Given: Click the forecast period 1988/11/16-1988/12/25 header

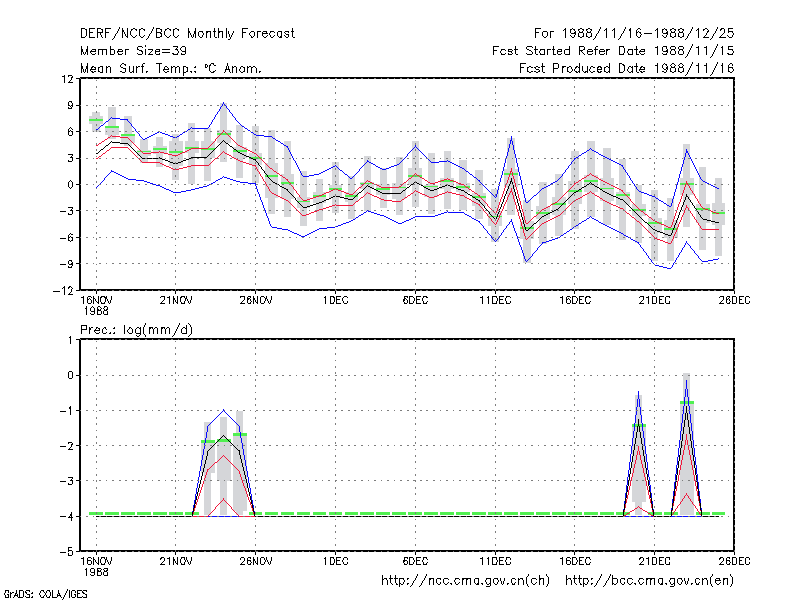Looking at the screenshot, I should (634, 34).
